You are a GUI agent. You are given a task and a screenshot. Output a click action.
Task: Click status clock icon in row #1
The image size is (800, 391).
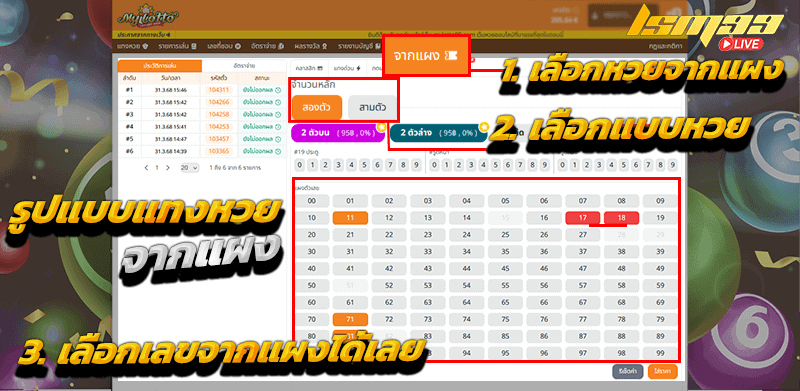278,90
